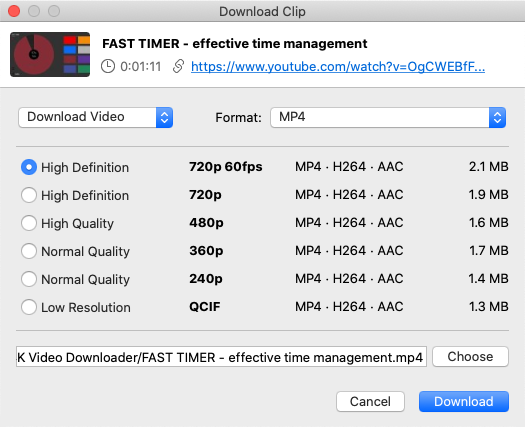Choose Normal Quality 360p radio button

(29, 251)
